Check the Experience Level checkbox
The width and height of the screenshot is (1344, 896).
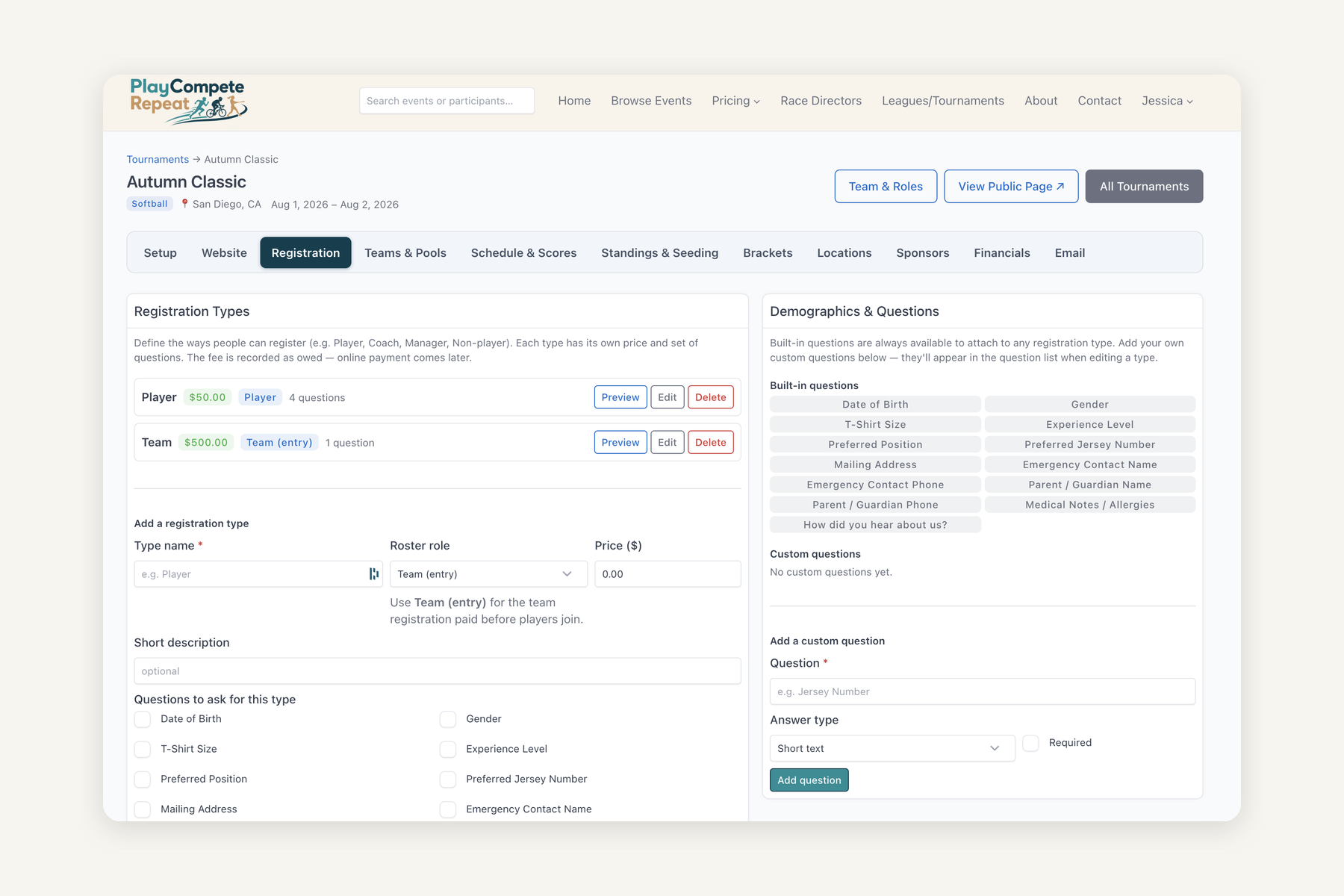point(448,749)
